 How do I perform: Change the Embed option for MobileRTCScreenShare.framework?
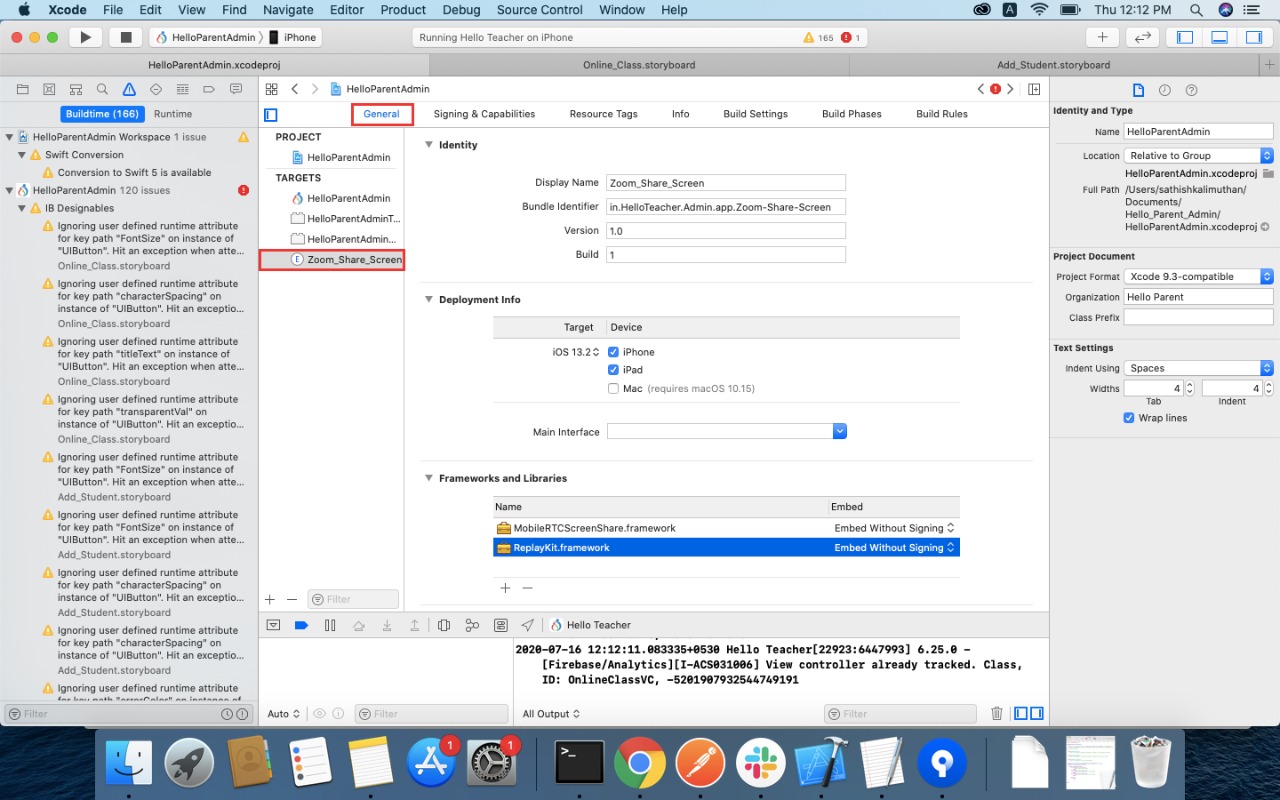[x=894, y=528]
